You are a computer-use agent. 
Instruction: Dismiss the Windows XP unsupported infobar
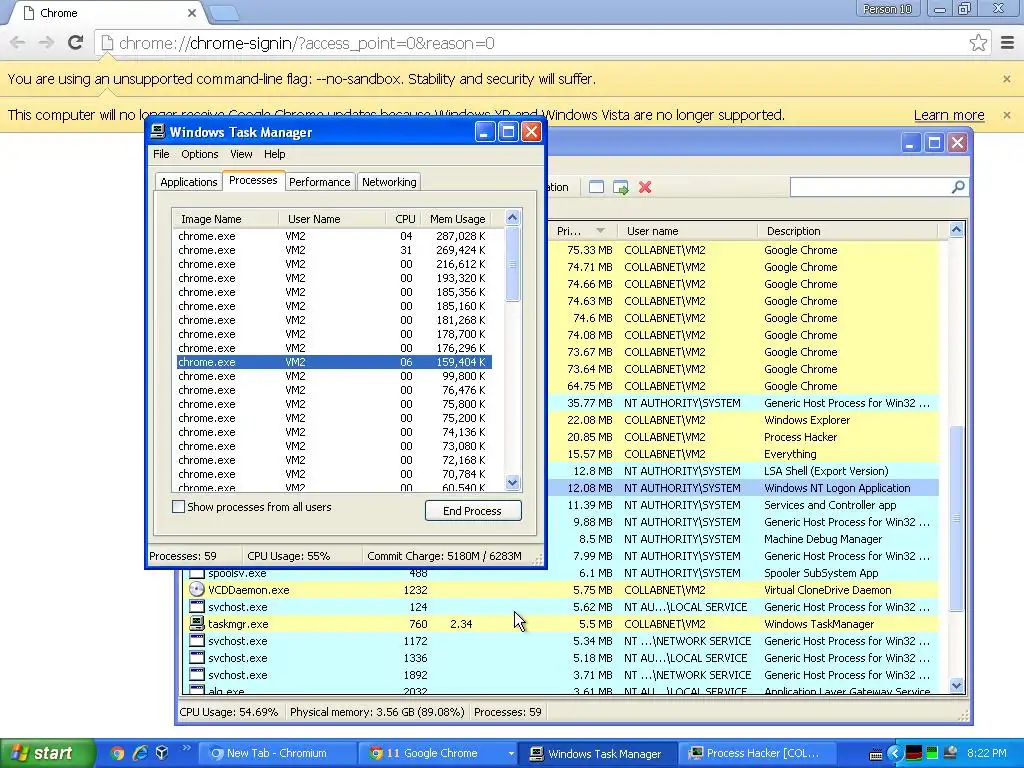(x=1006, y=115)
